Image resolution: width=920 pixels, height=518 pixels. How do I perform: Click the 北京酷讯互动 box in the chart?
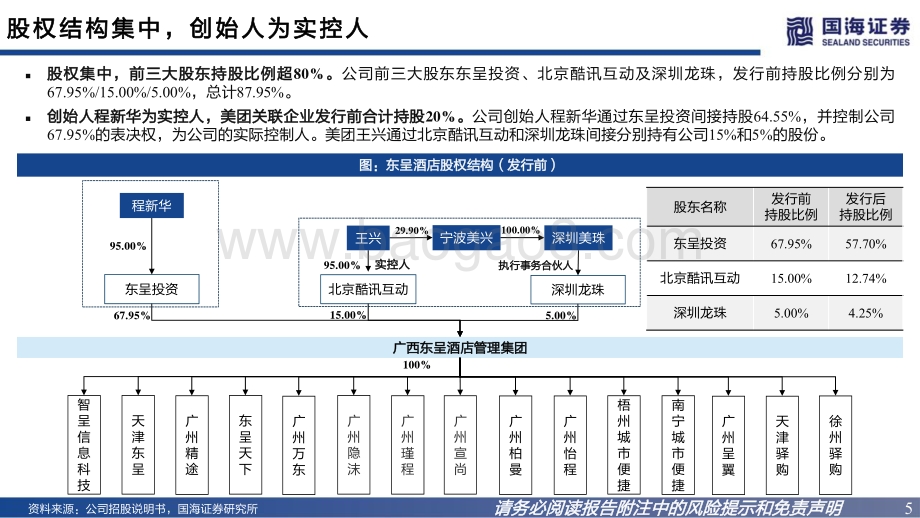(368, 289)
